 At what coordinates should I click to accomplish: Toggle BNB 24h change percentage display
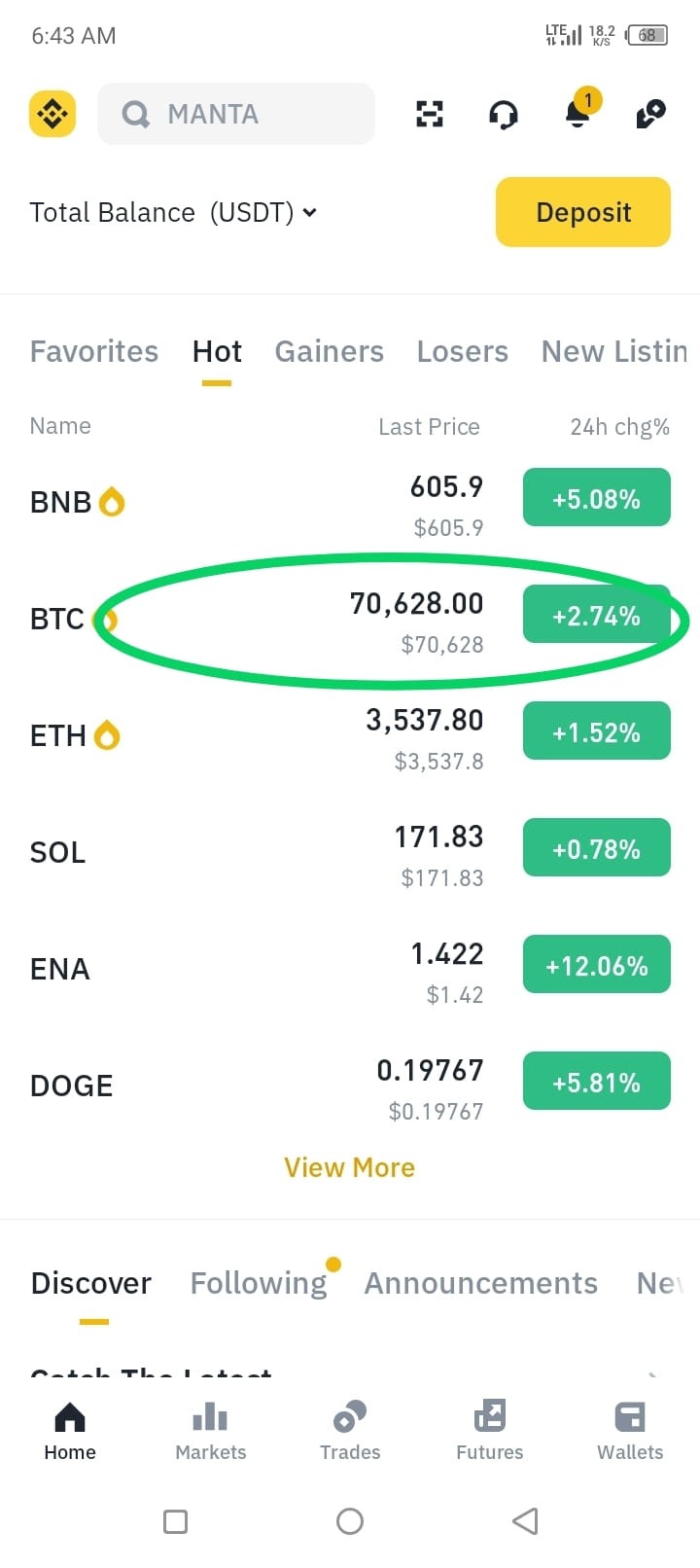pyautogui.click(x=597, y=497)
